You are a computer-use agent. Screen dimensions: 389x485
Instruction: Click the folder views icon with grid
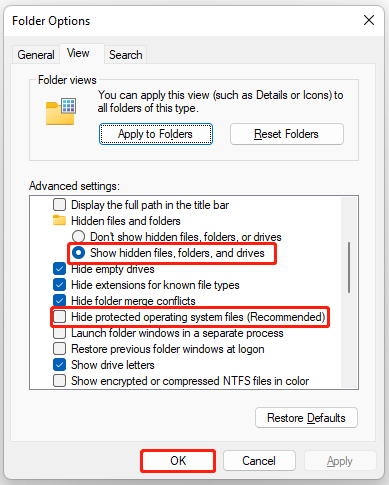(x=61, y=112)
